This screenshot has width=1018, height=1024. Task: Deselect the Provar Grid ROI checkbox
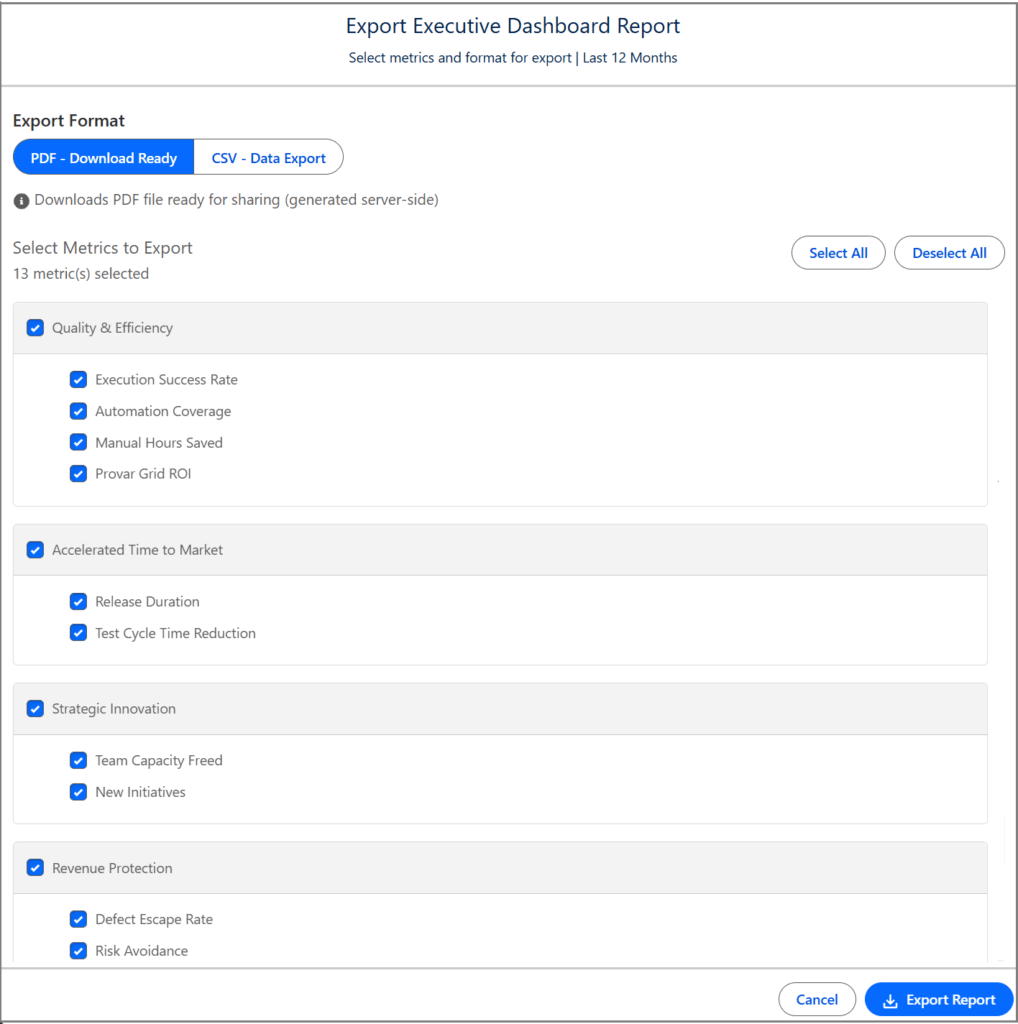pos(78,474)
